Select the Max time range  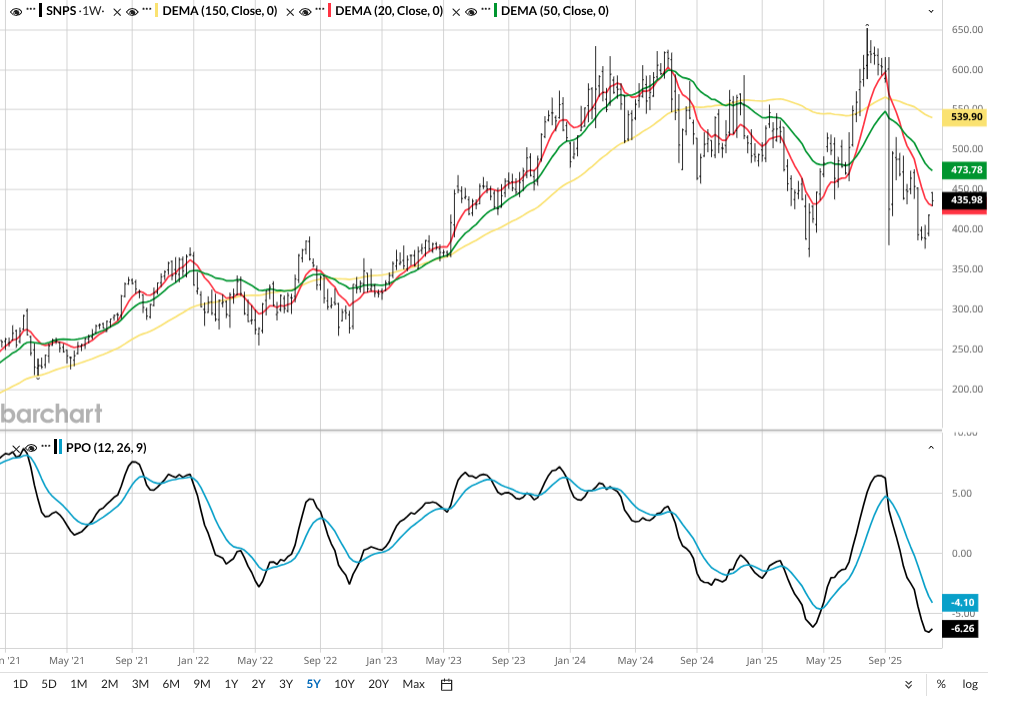coord(413,684)
